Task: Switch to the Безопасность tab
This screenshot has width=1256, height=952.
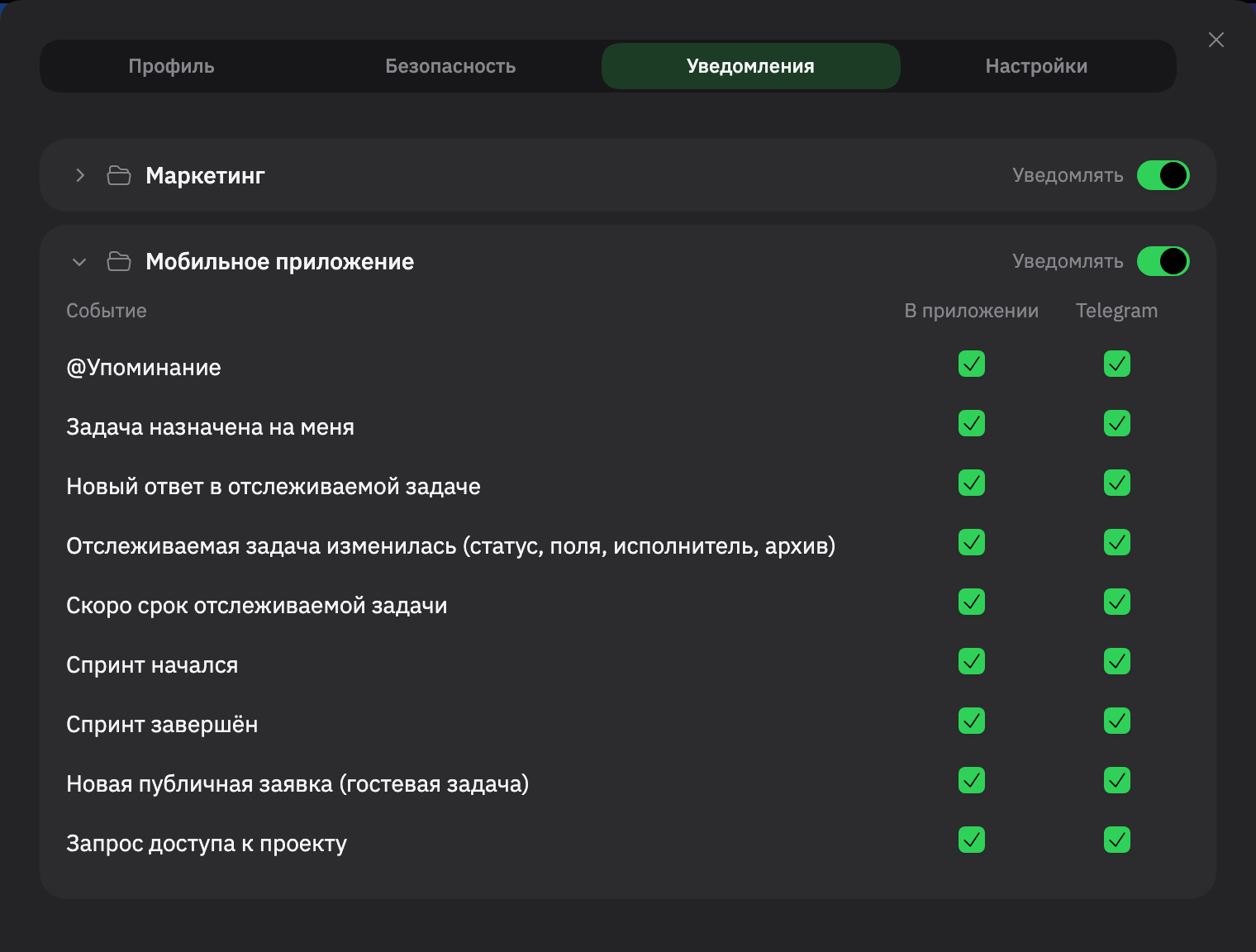Action: (450, 66)
